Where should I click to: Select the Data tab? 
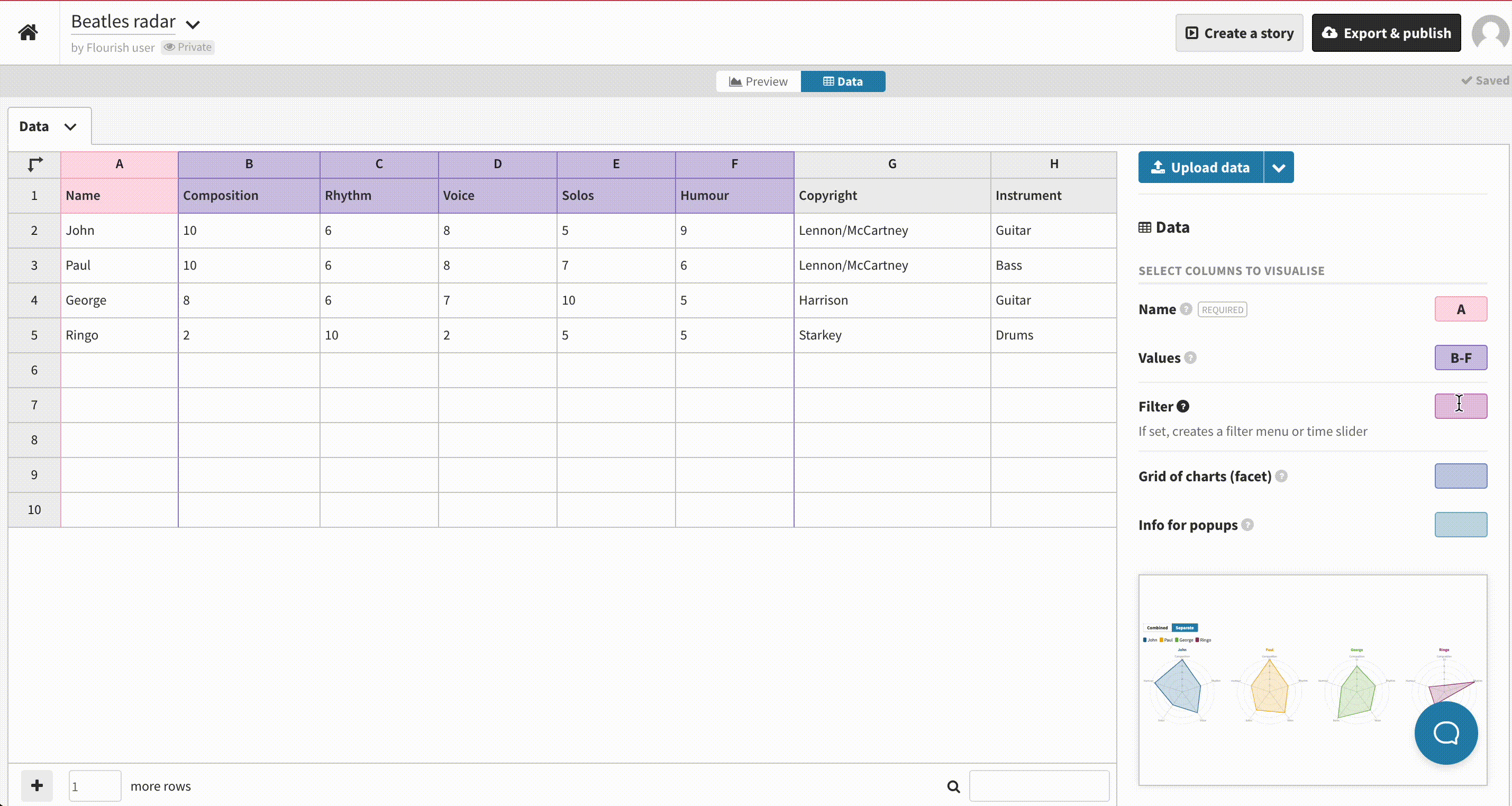843,81
